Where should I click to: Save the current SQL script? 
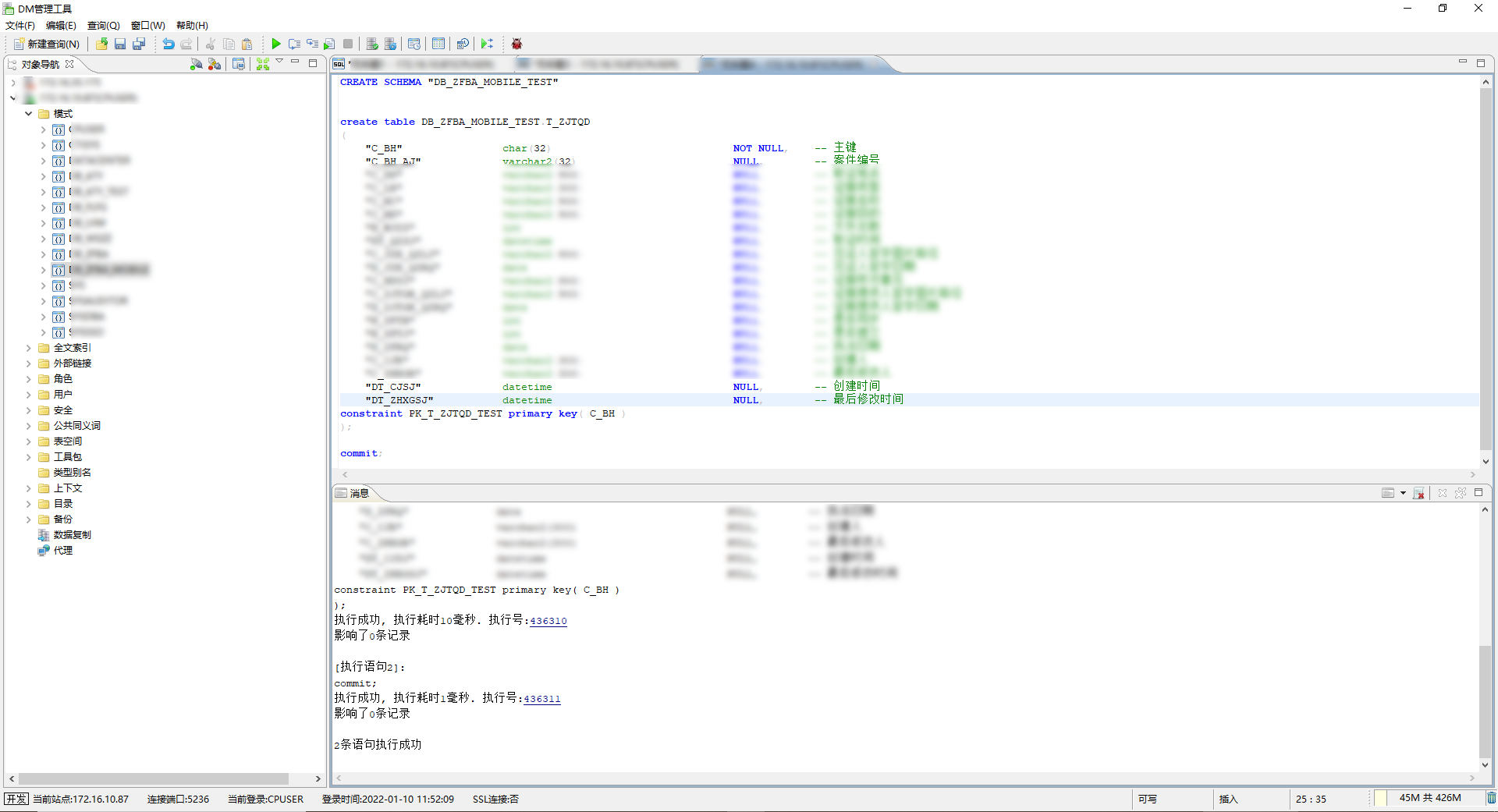pyautogui.click(x=119, y=44)
